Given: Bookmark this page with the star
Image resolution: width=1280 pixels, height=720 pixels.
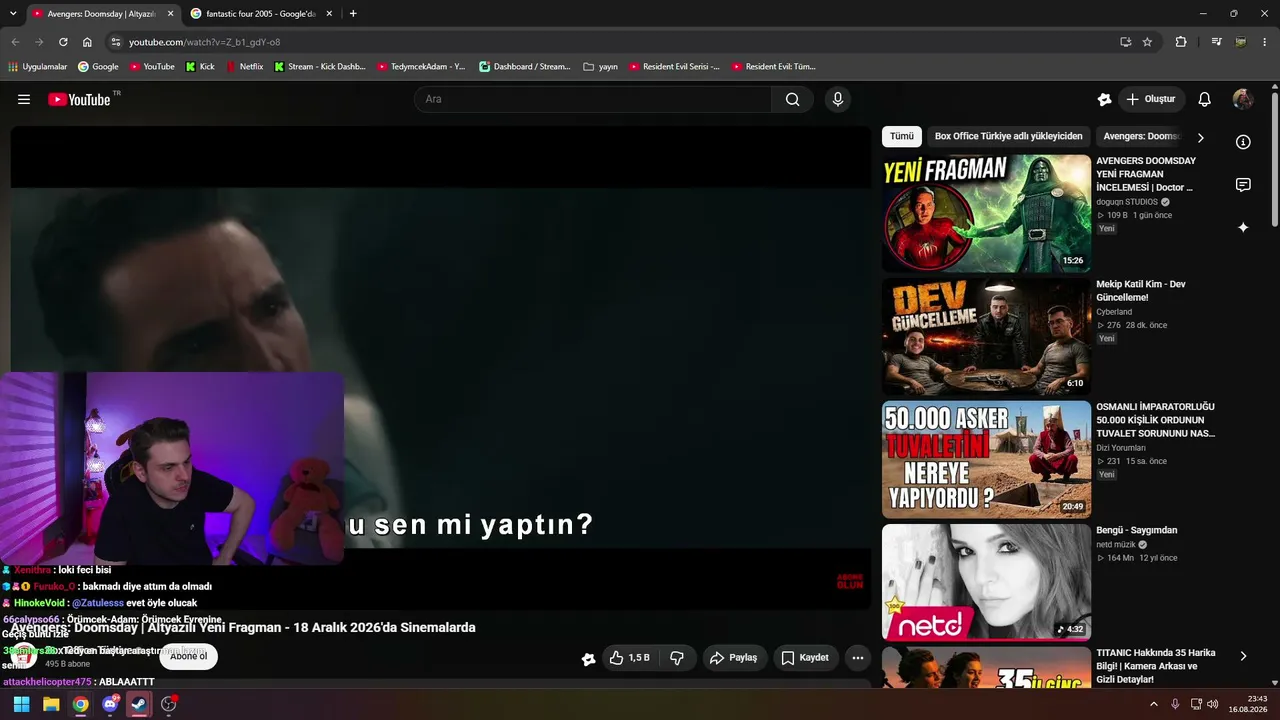Looking at the screenshot, I should 1147,42.
